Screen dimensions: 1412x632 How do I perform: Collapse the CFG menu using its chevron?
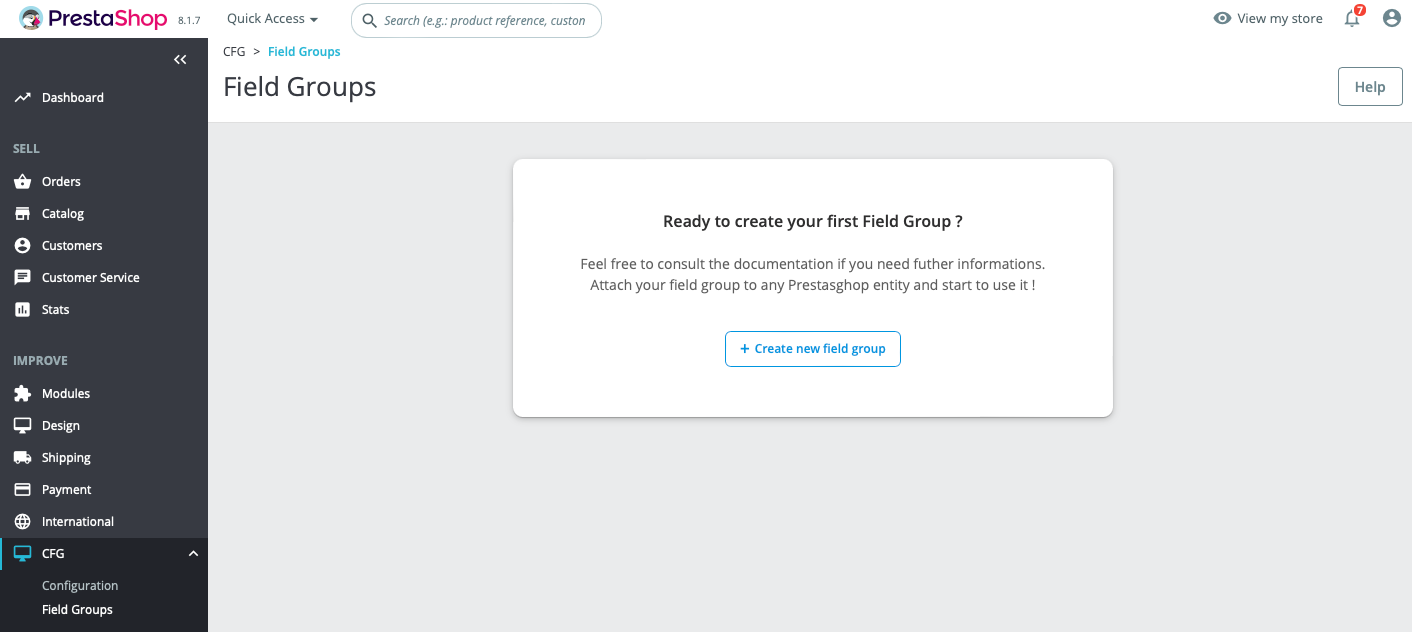coord(193,553)
